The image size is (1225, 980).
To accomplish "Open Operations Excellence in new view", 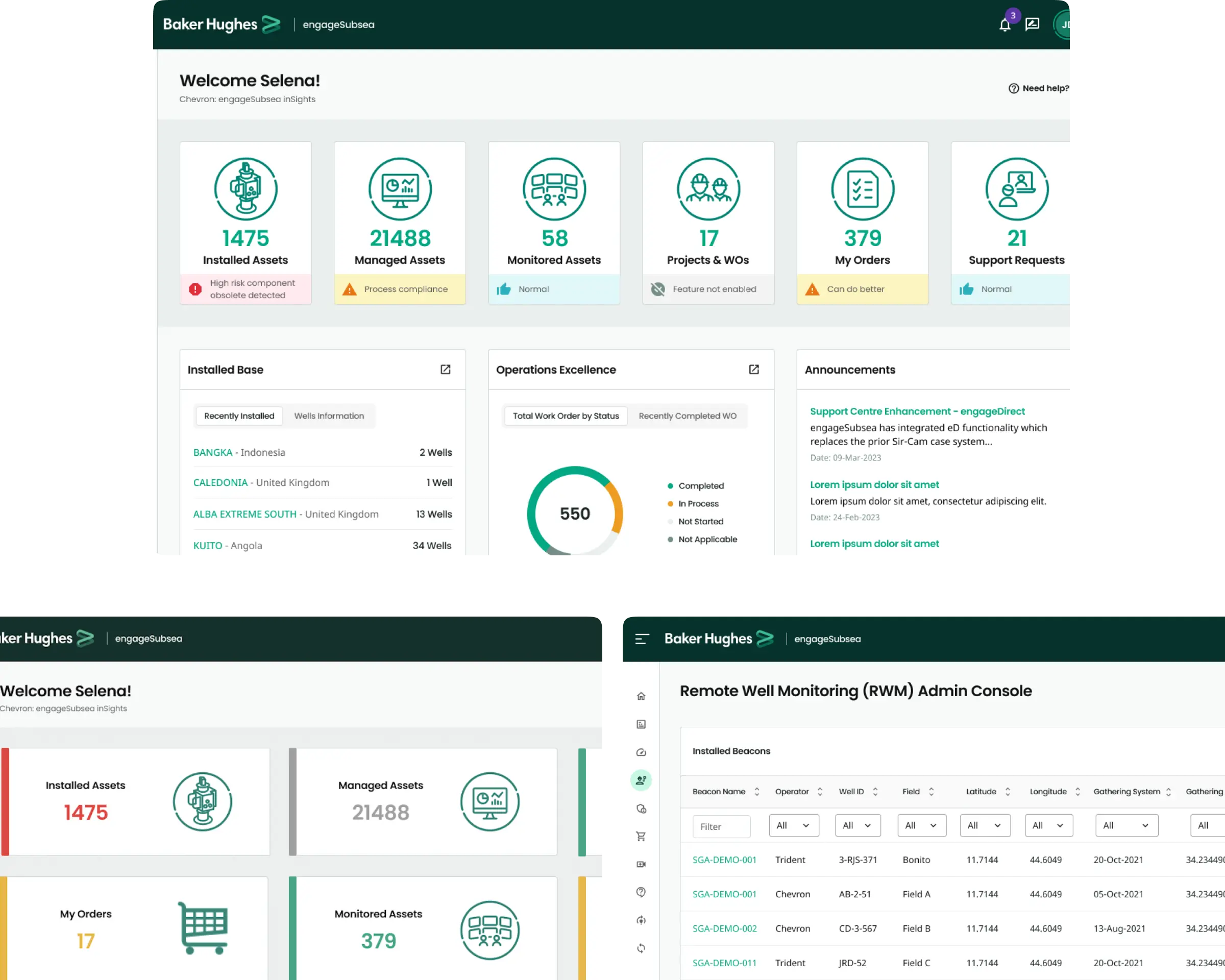I will point(753,369).
